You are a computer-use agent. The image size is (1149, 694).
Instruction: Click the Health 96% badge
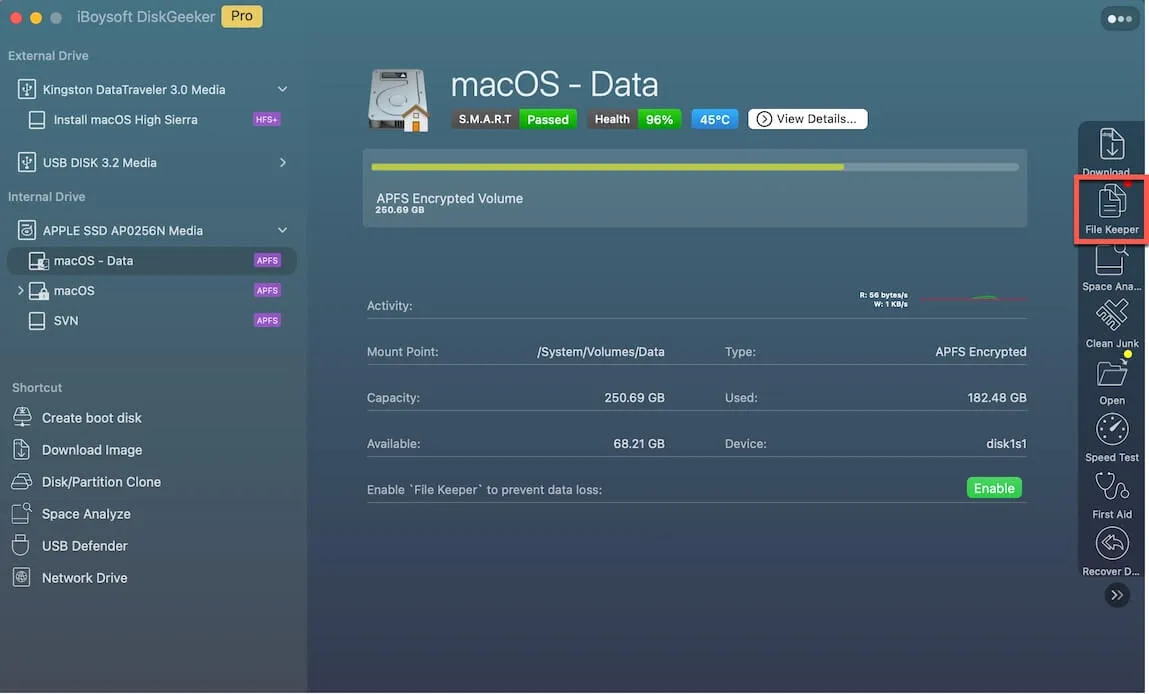coord(635,119)
